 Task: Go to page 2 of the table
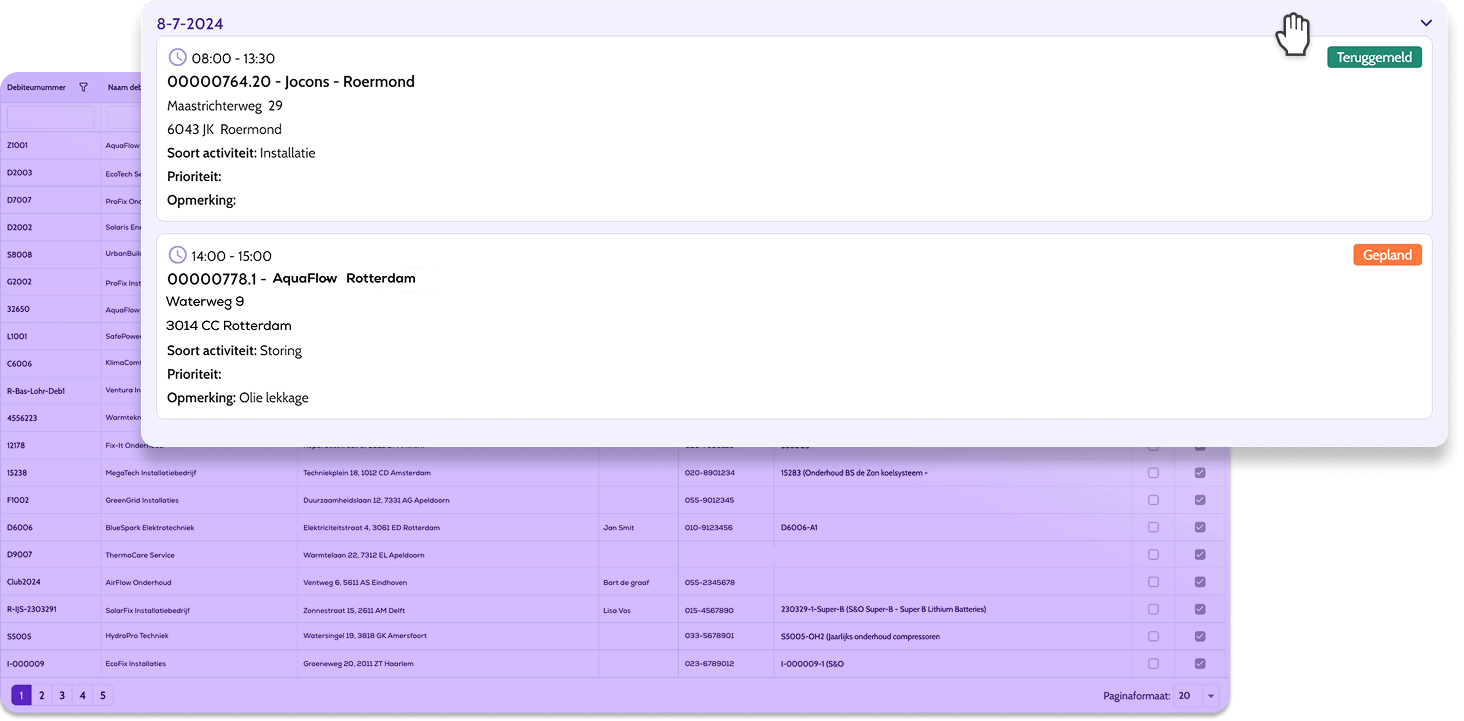[x=41, y=695]
